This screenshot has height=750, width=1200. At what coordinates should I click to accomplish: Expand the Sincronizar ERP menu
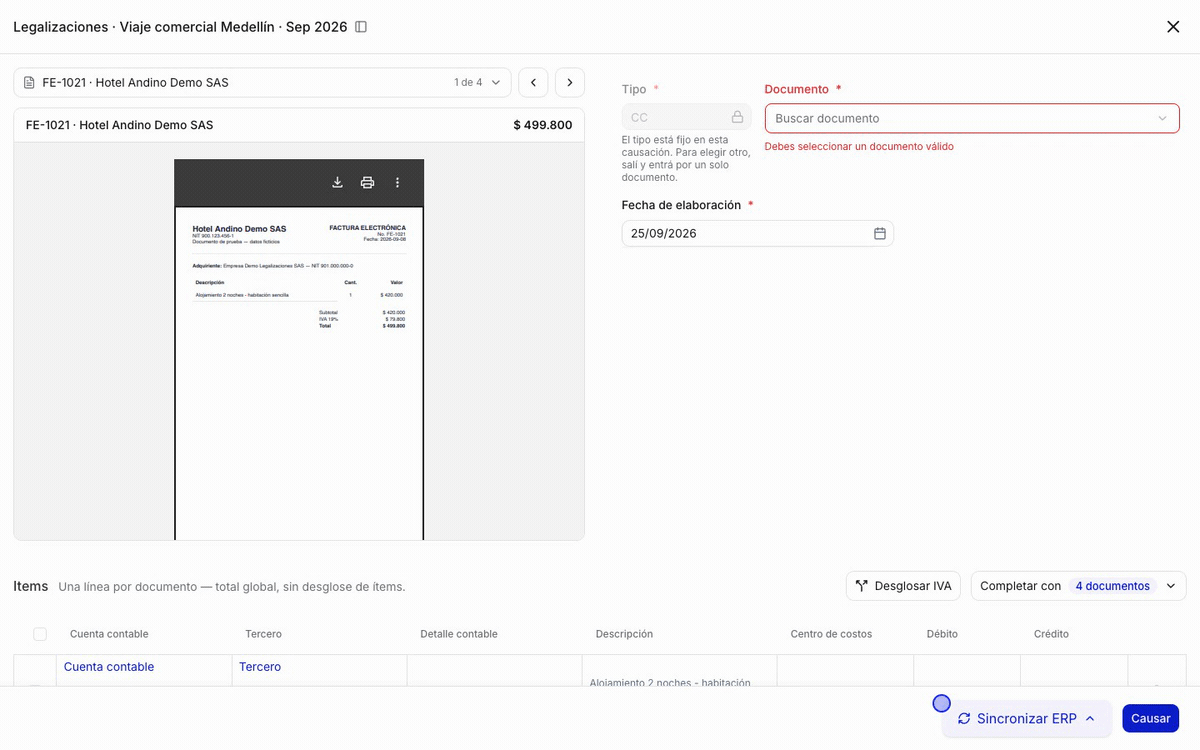(1026, 718)
